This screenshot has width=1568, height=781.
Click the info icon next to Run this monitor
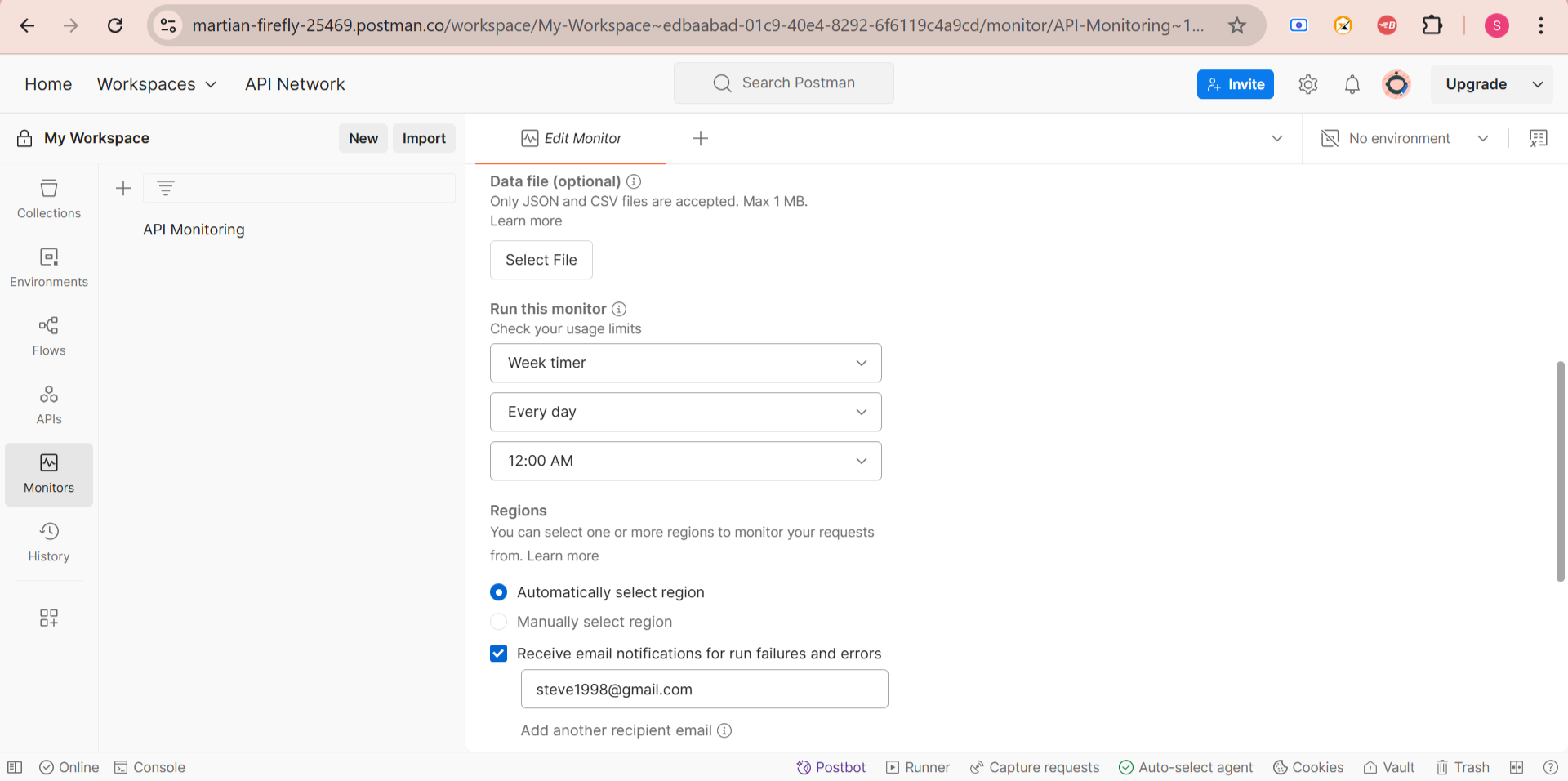[x=619, y=309]
